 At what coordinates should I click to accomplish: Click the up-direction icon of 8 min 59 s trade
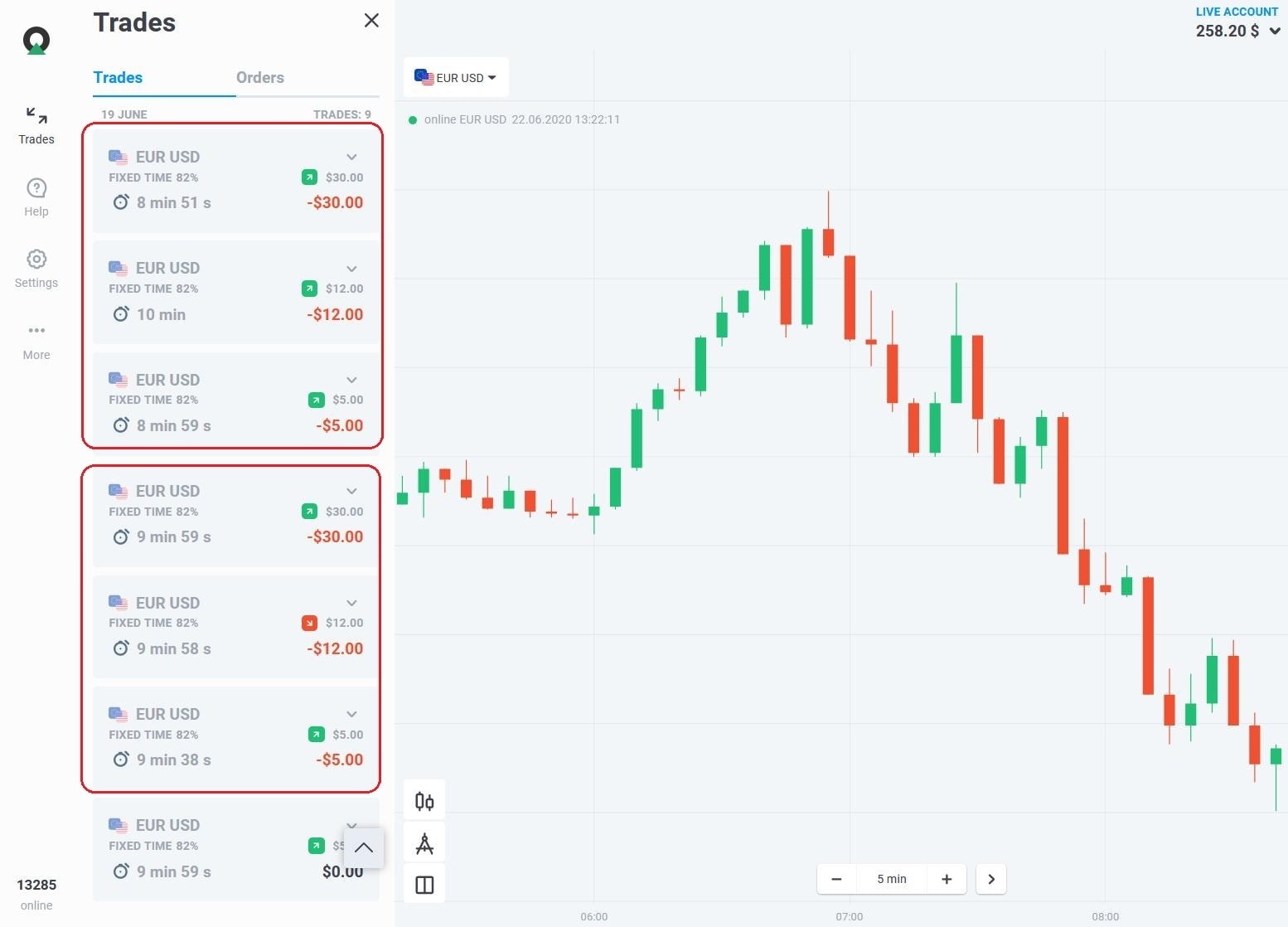tap(316, 400)
